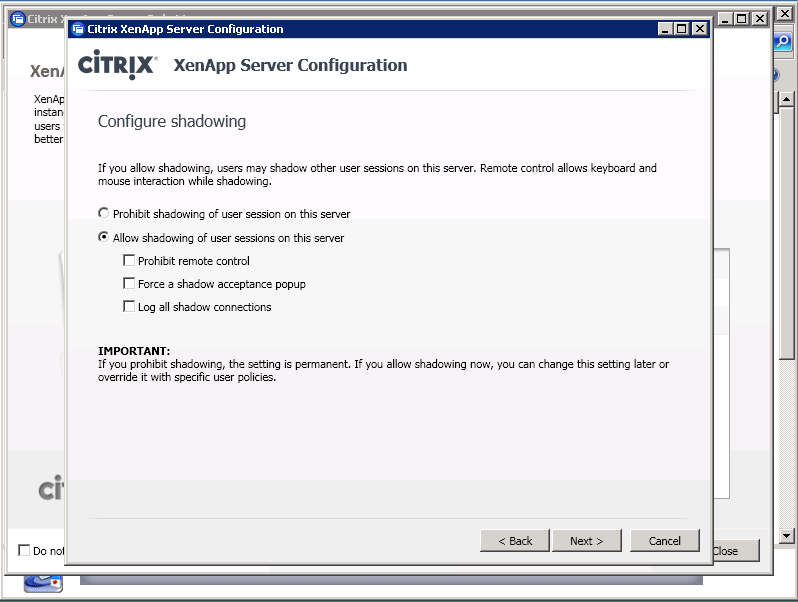Go to previous step with Back button
This screenshot has height=602, width=798.
(515, 540)
